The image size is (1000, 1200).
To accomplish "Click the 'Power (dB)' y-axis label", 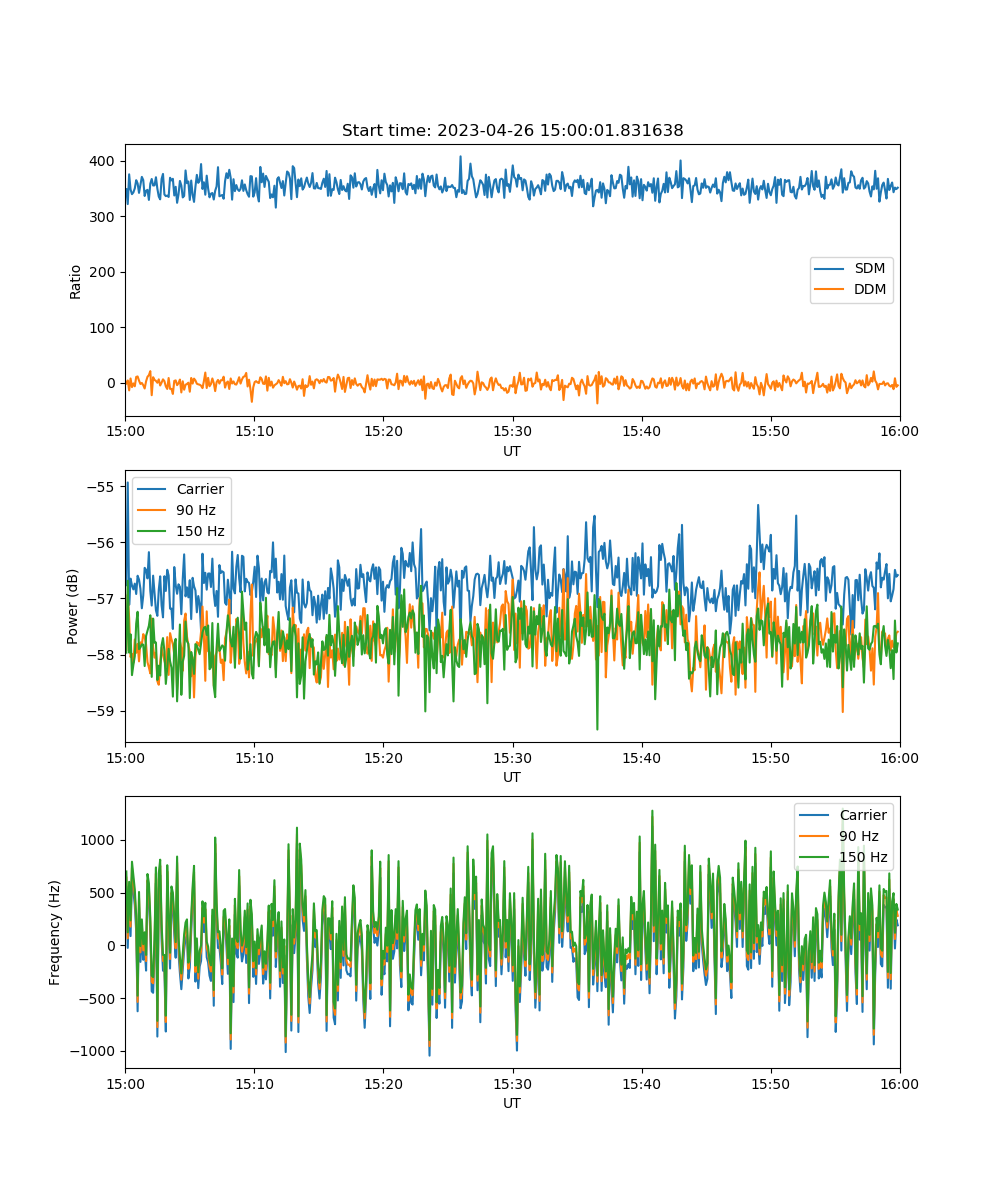I will 73,606.
